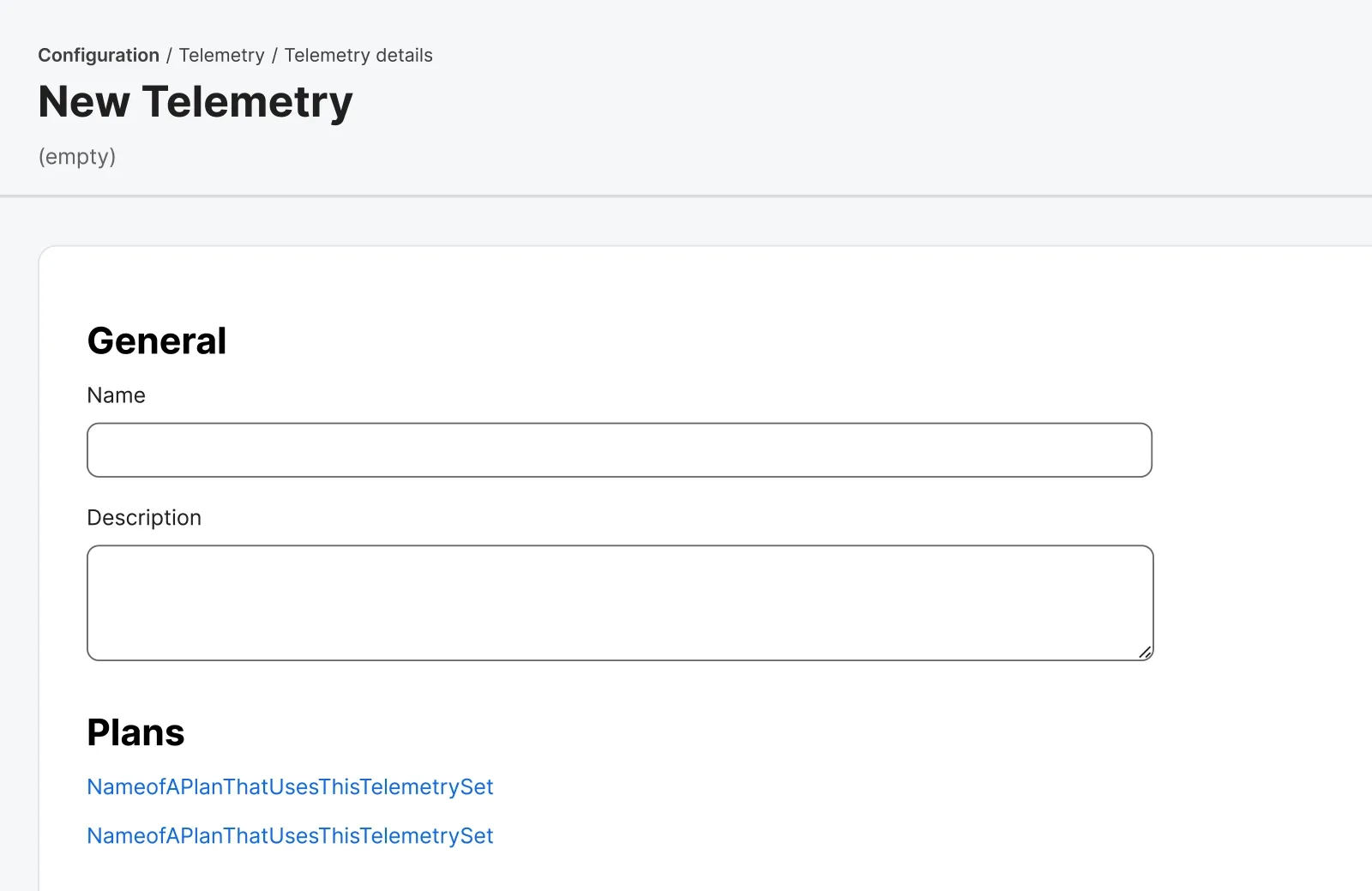Go to Telemetry in the breadcrumb

221,55
